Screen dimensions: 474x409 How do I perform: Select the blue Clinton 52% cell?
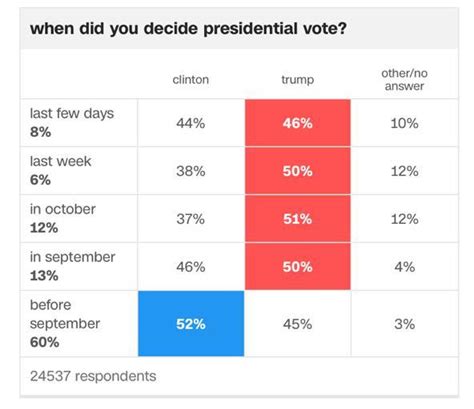tap(191, 323)
